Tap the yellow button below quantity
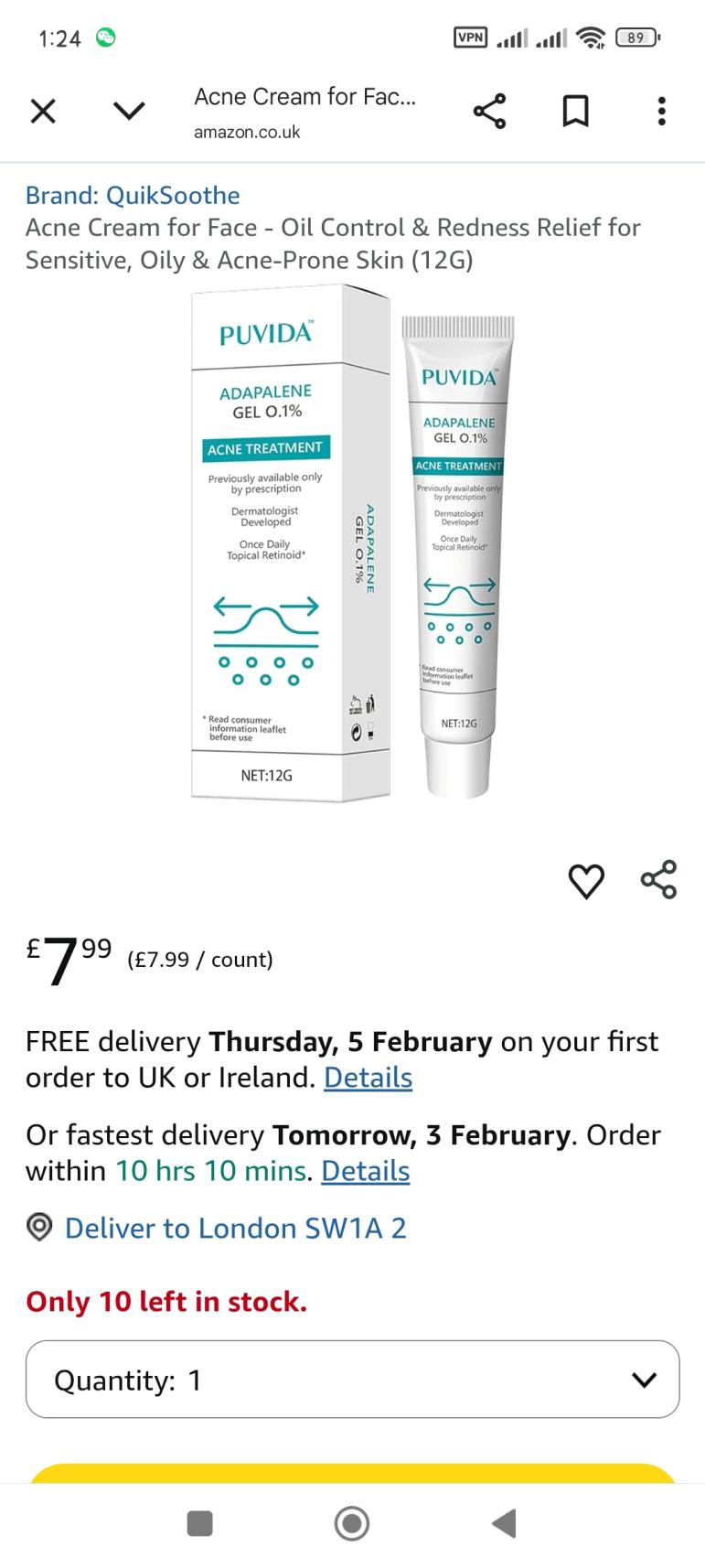 (x=352, y=1473)
